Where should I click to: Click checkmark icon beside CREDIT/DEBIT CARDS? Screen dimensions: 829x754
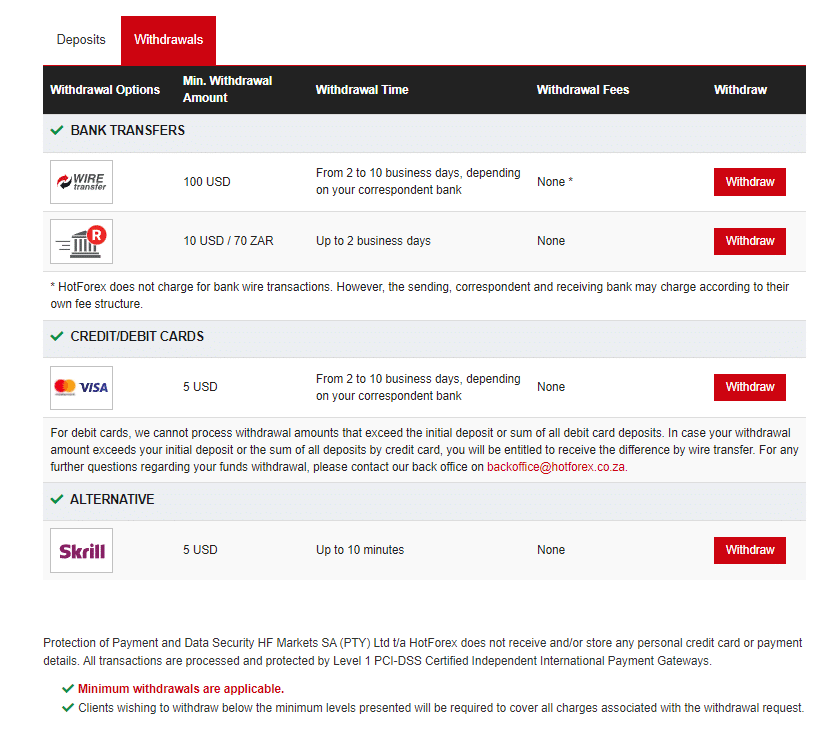(x=57, y=336)
